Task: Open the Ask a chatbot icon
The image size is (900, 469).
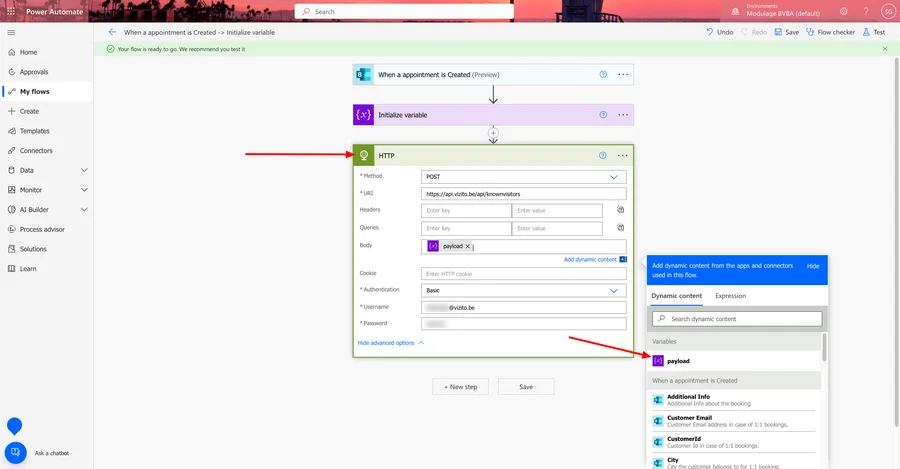Action: click(15, 452)
